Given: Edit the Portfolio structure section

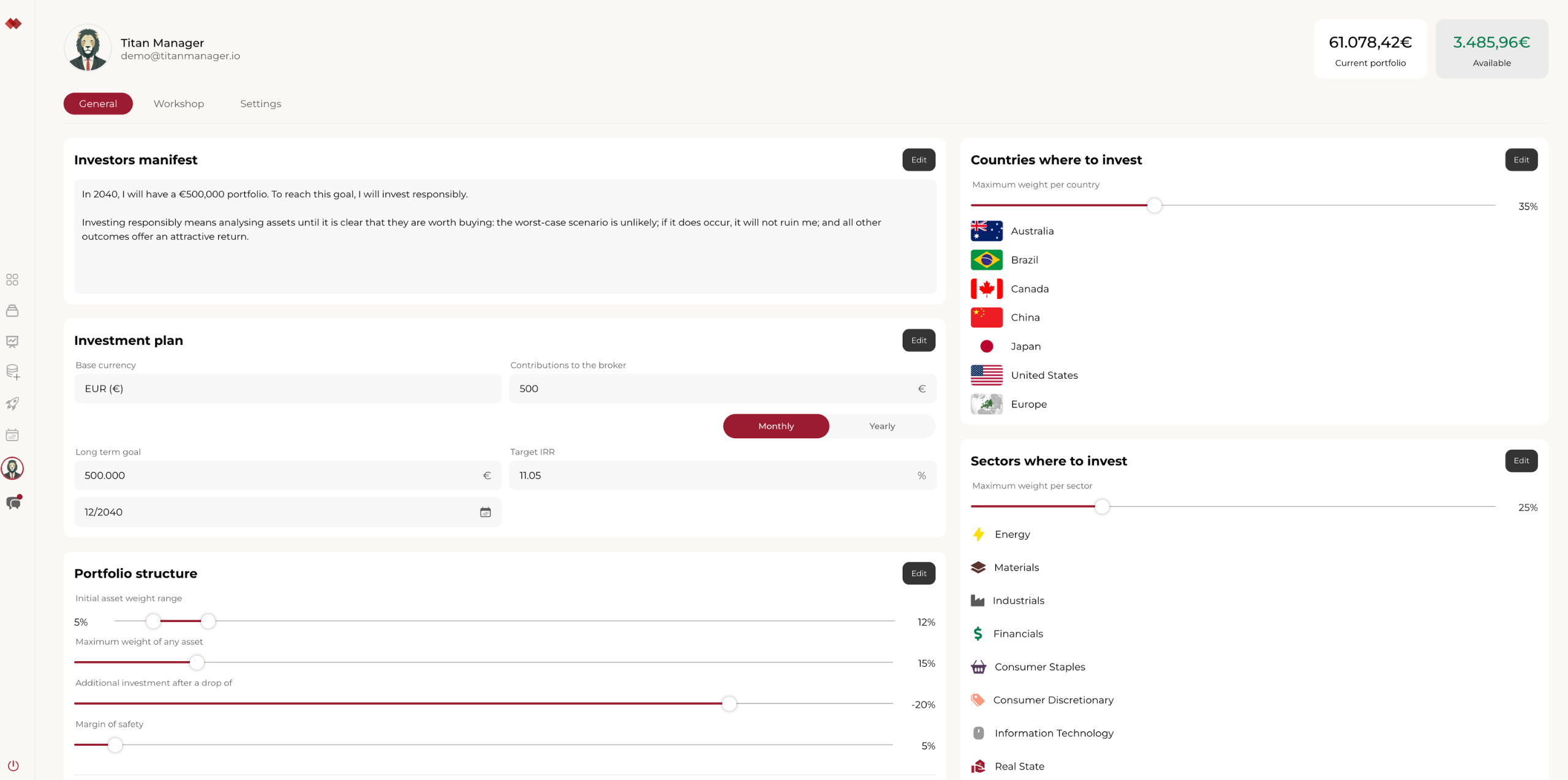Looking at the screenshot, I should coord(918,574).
